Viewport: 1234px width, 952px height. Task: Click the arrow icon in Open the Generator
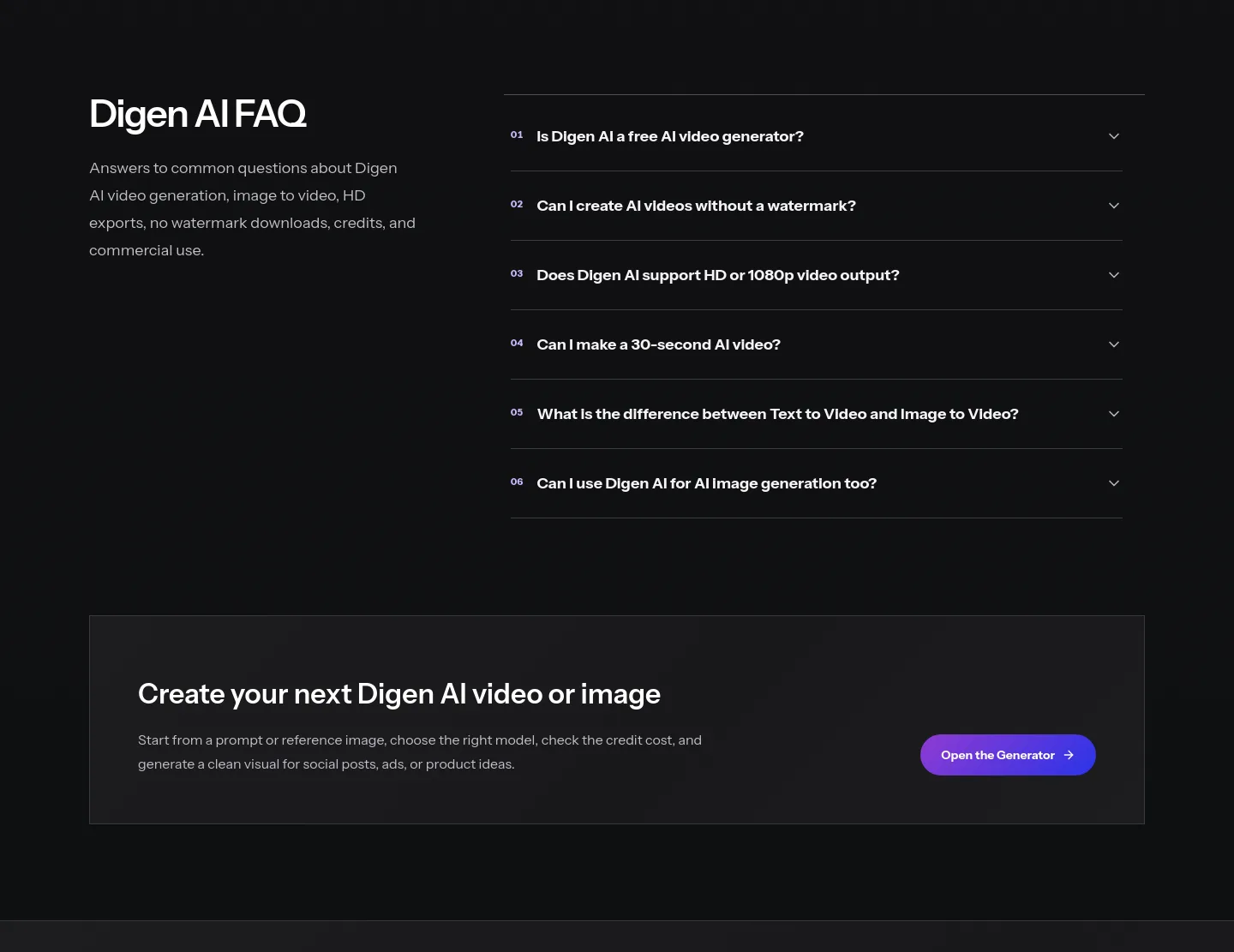pos(1069,755)
